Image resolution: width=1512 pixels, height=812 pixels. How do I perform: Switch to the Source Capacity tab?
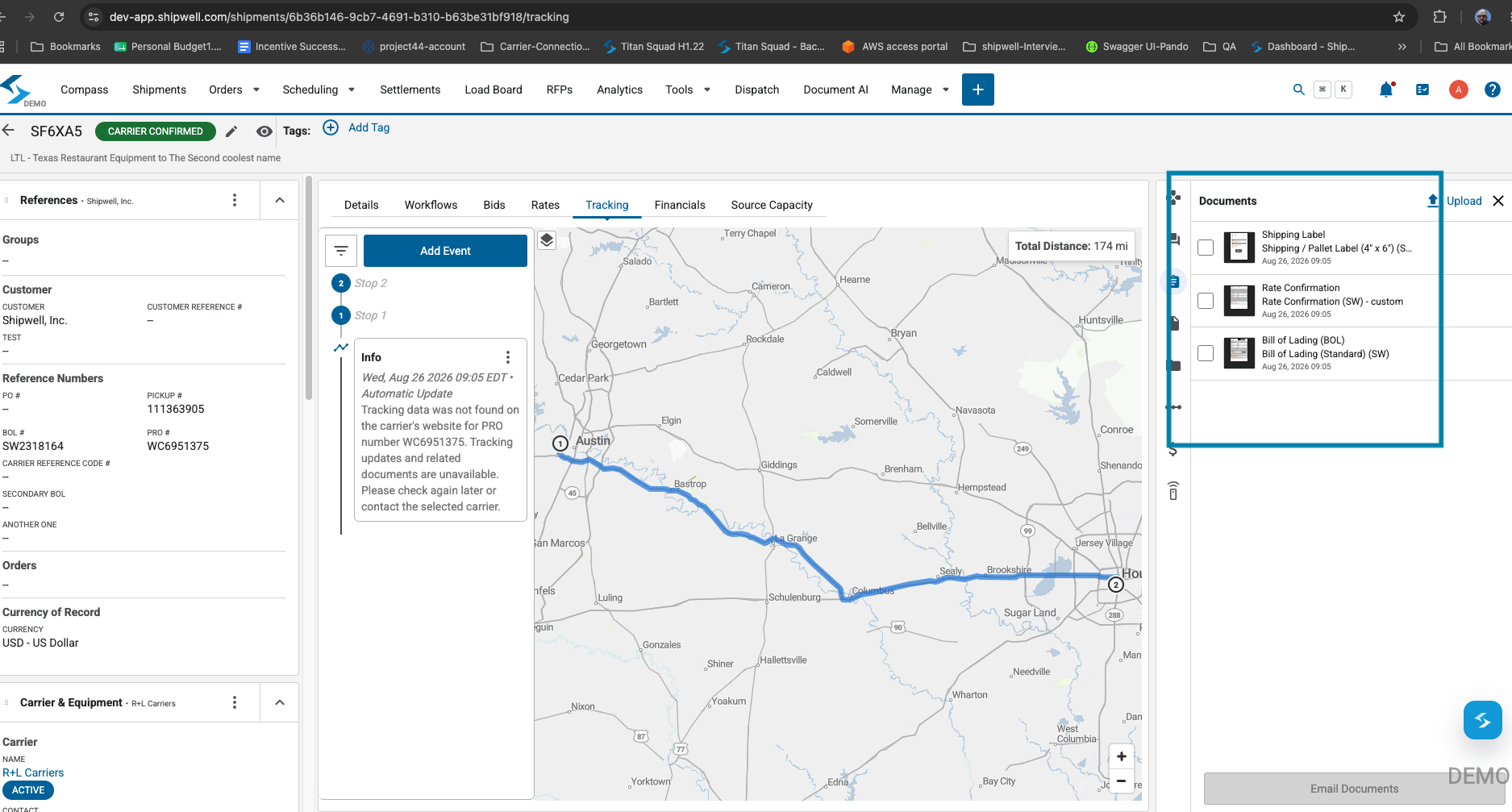pyautogui.click(x=772, y=205)
